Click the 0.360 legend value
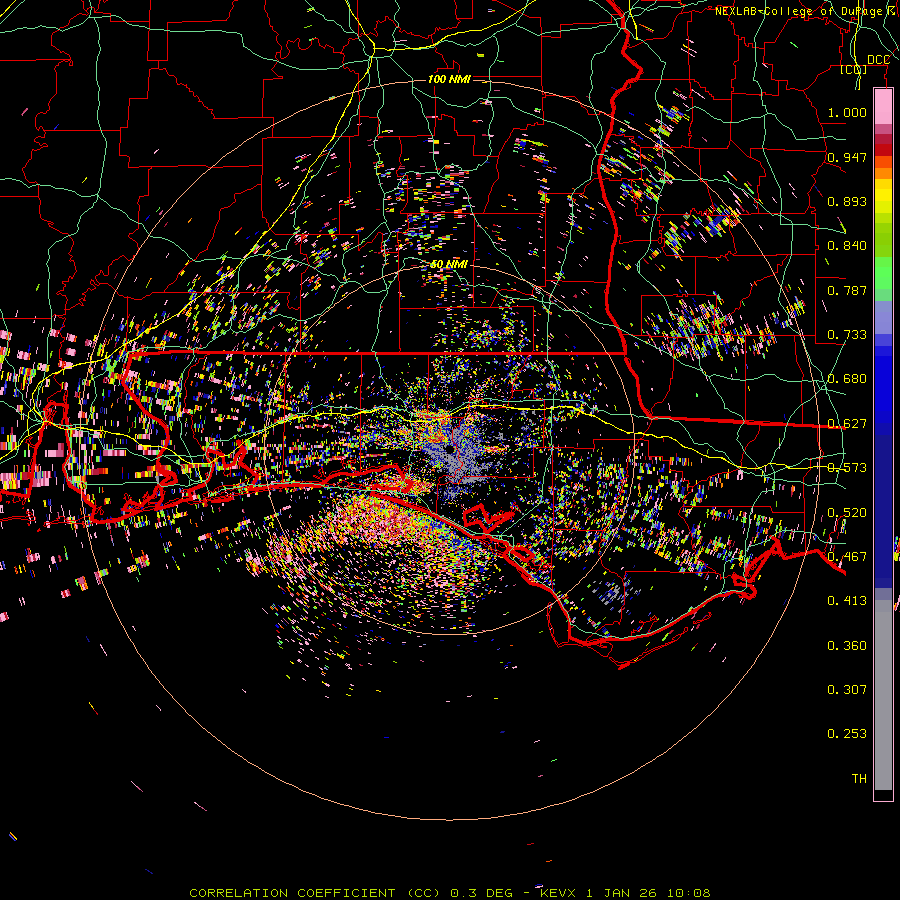 pyautogui.click(x=847, y=646)
